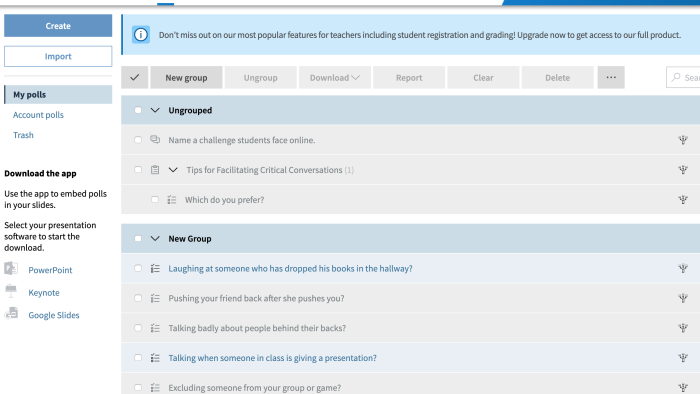700x394 pixels.
Task: Open 'Laughing at someone who has dropped his books' poll
Action: click(290, 269)
